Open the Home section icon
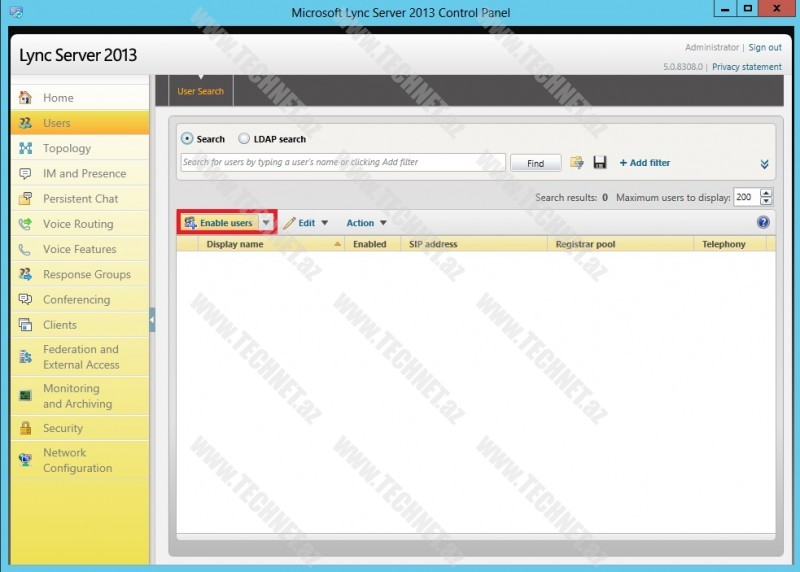This screenshot has width=800, height=572. tap(25, 98)
